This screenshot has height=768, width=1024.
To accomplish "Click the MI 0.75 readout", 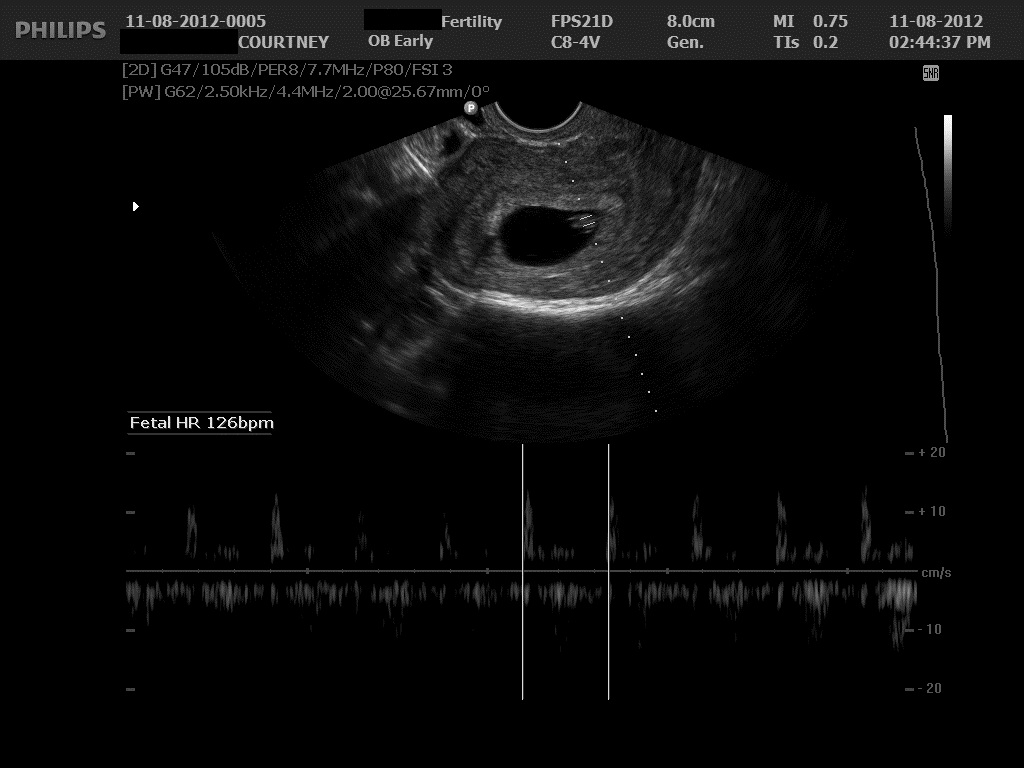I will 810,21.
